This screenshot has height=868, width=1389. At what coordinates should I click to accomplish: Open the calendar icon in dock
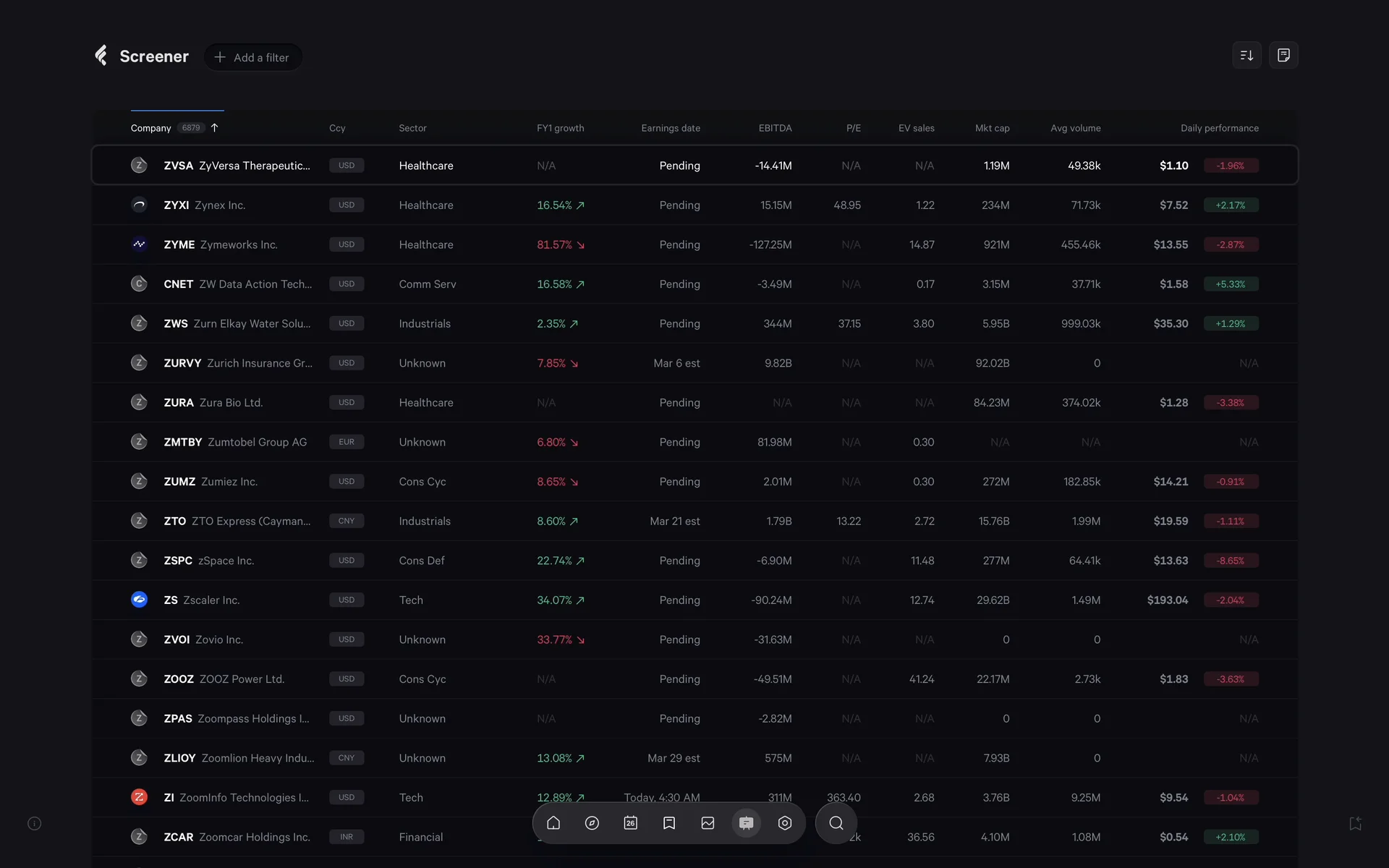(x=631, y=823)
